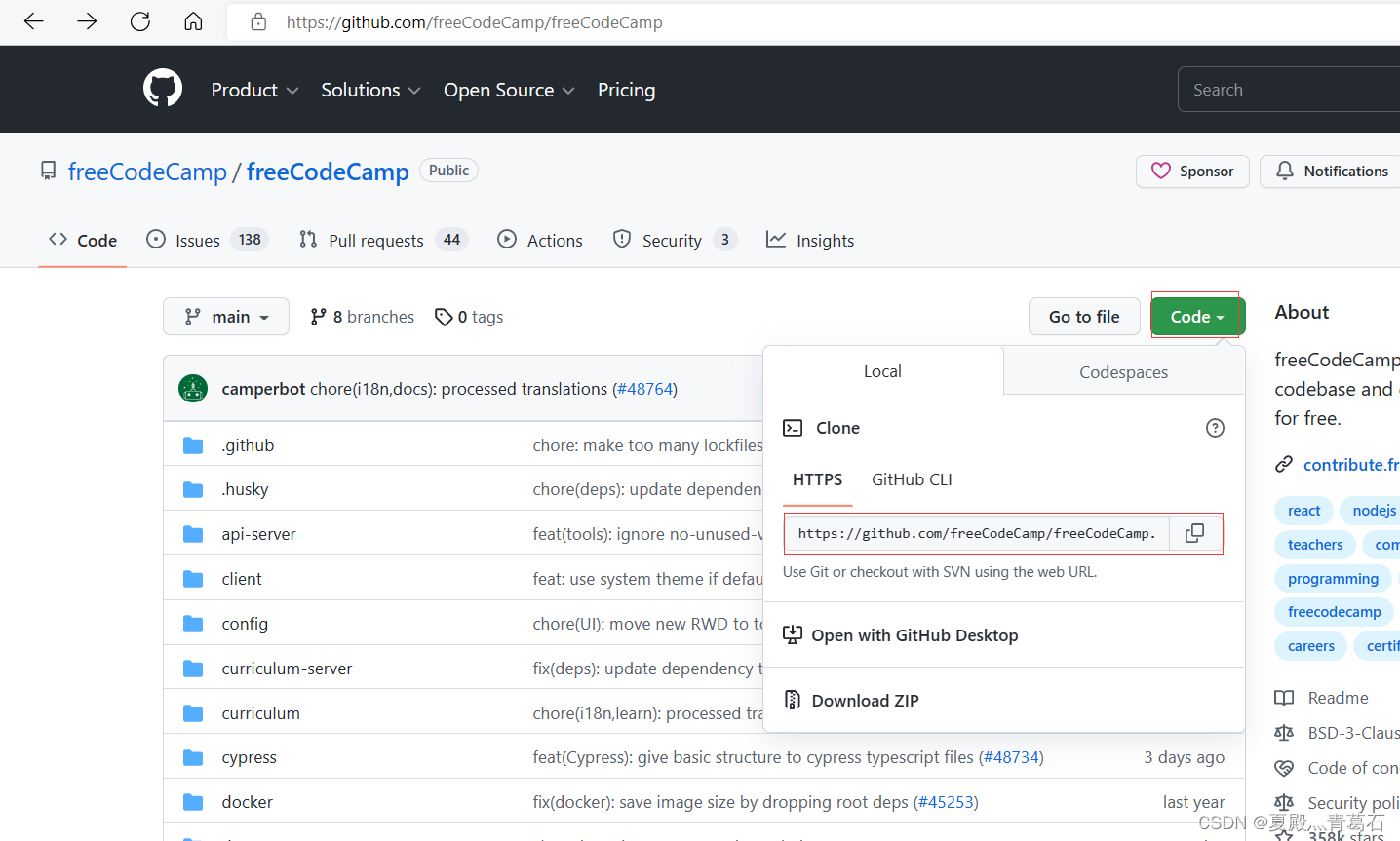This screenshot has height=841, width=1400.
Task: Click the Sponsor button
Action: (x=1192, y=171)
